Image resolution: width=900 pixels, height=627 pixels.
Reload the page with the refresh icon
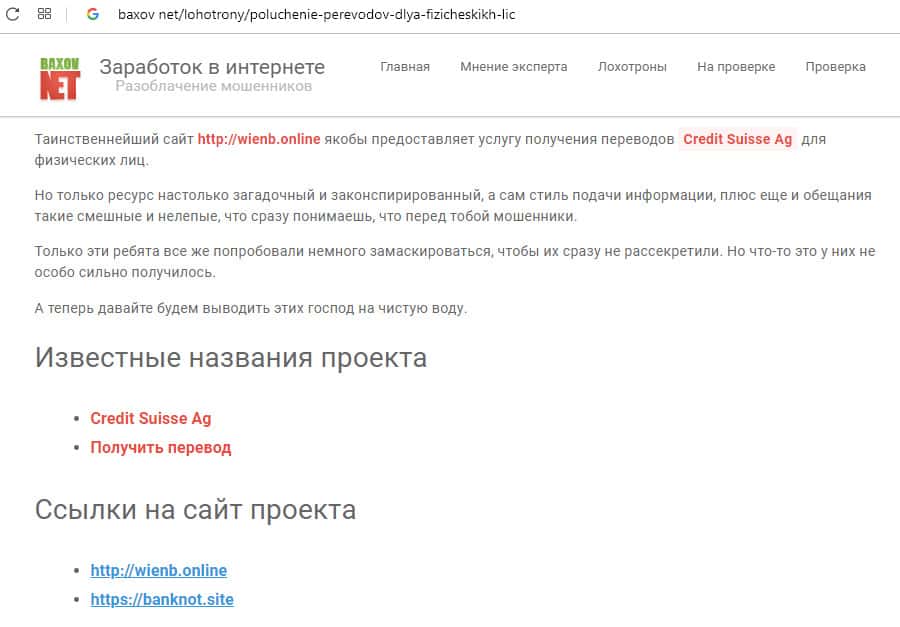[12, 14]
